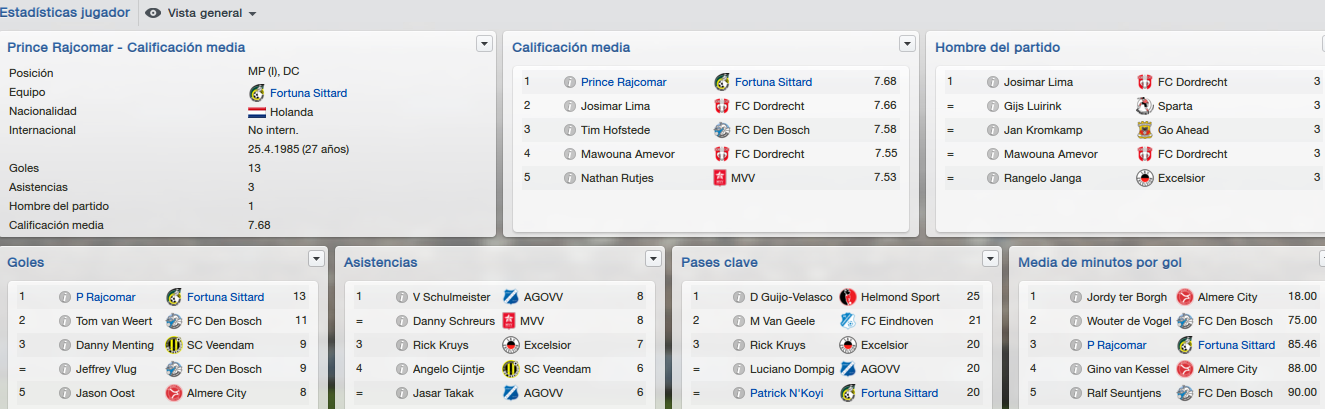
Task: Click the eye icon beside Vista general
Action: tap(153, 13)
